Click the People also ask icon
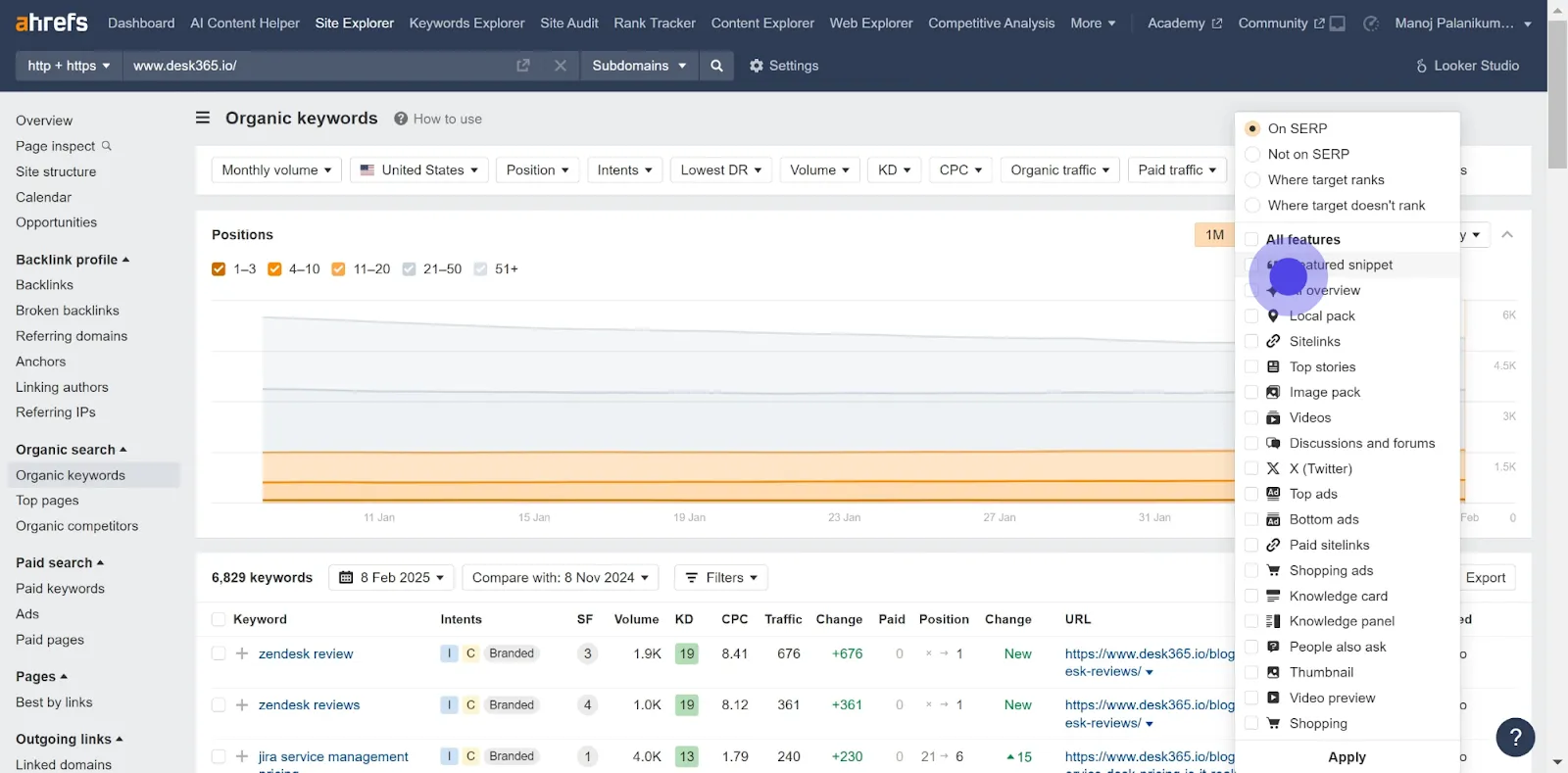Screen dimensions: 1568x773 click(x=1273, y=647)
